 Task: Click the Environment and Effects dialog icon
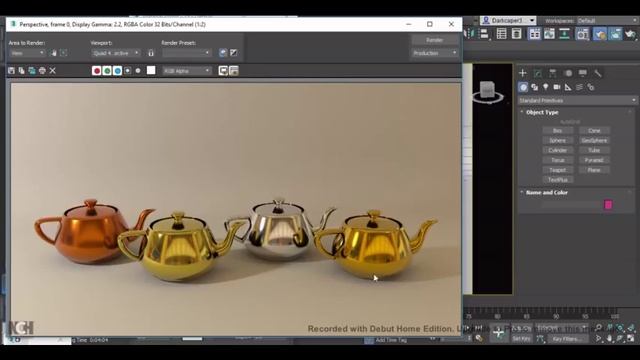(x=233, y=53)
